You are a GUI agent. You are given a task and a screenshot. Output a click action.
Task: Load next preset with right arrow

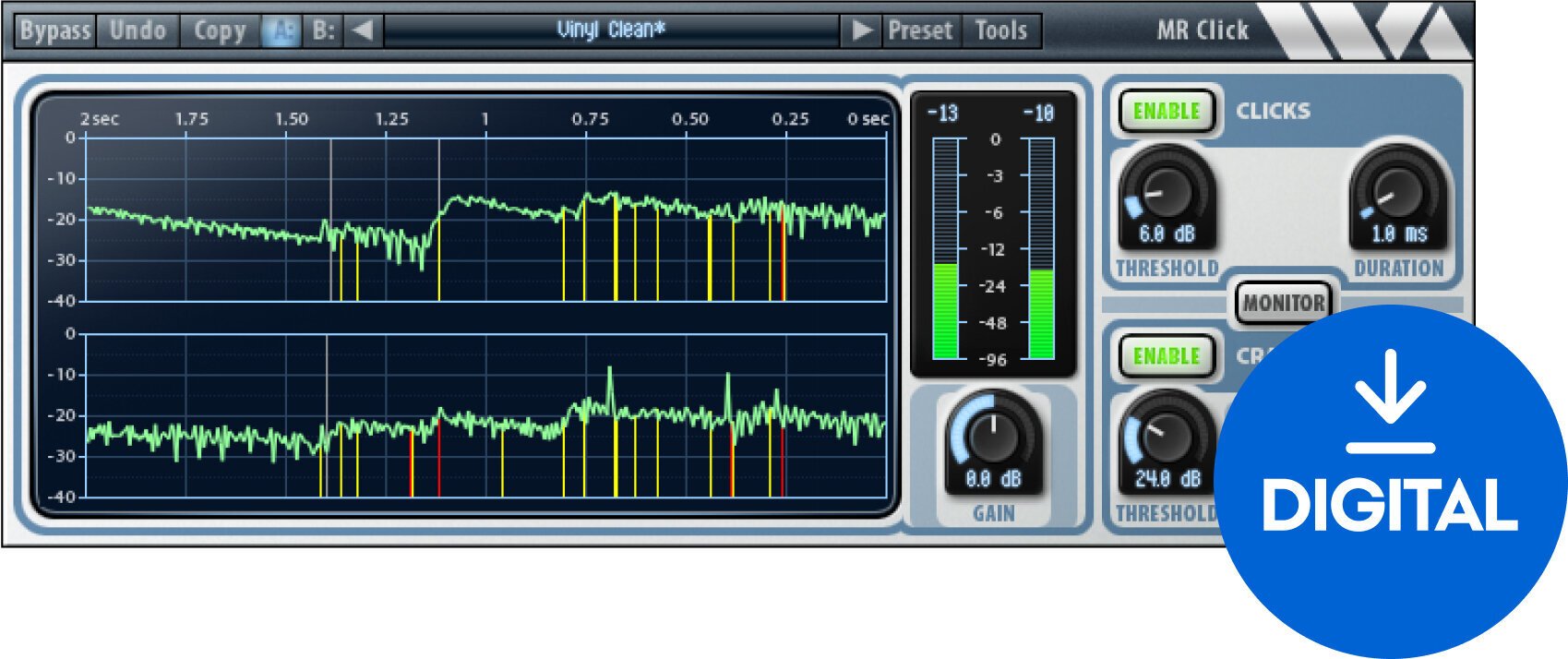tap(862, 30)
